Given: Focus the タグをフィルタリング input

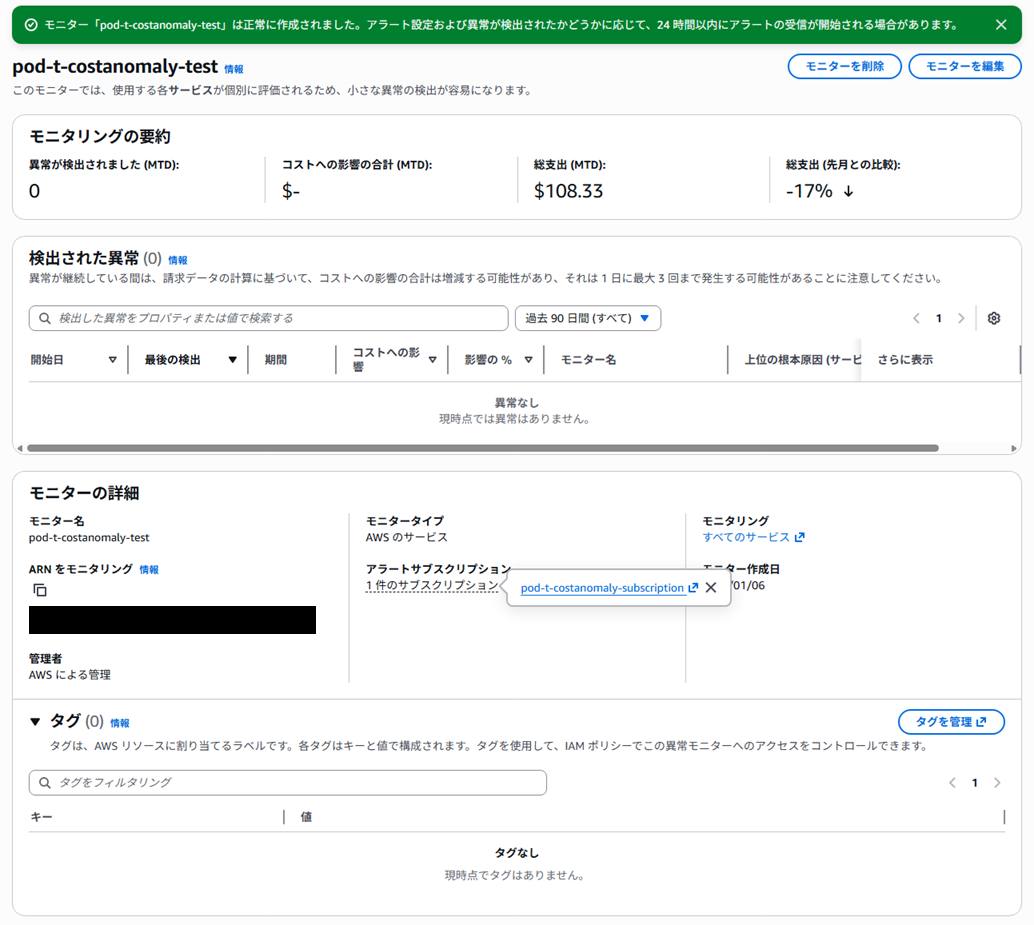Looking at the screenshot, I should 288,783.
